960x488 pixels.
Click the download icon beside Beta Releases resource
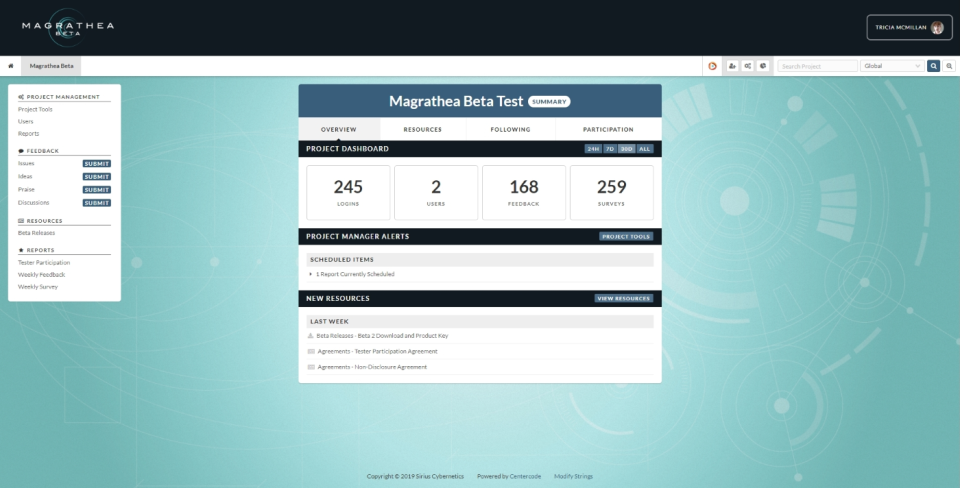coord(310,336)
